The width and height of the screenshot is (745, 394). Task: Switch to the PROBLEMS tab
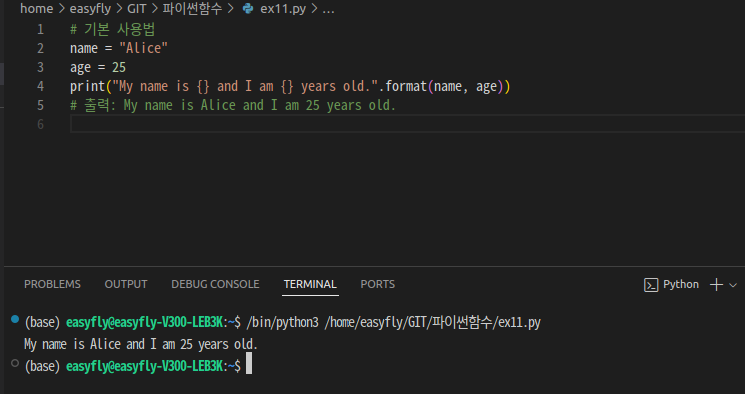[52, 284]
